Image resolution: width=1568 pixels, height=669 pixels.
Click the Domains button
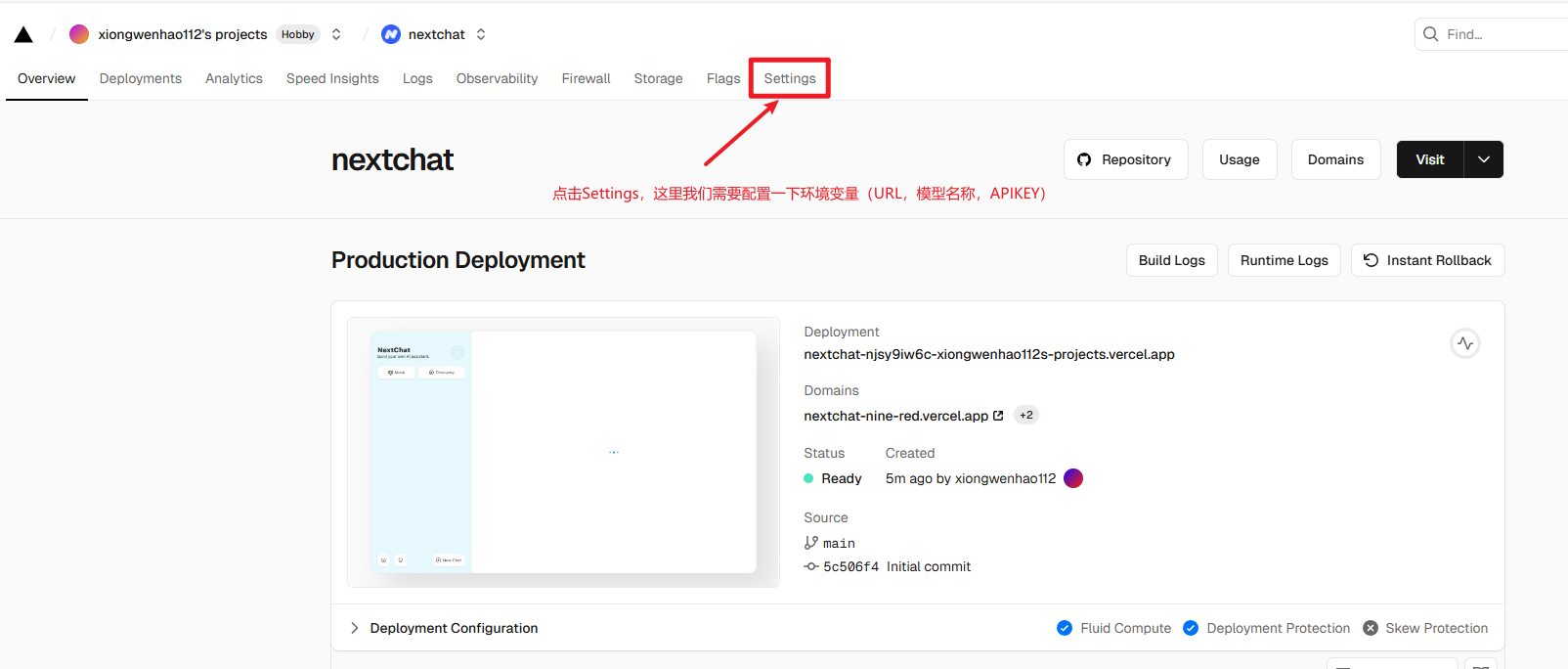(1335, 159)
